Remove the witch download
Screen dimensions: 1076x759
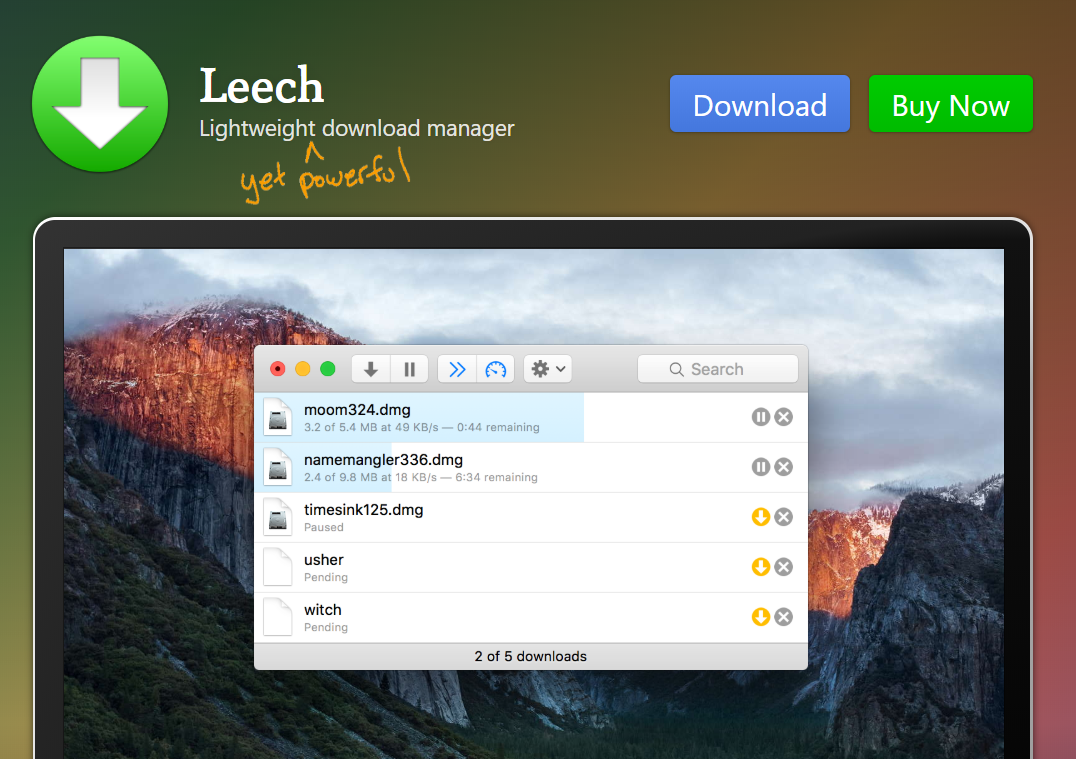(x=784, y=617)
